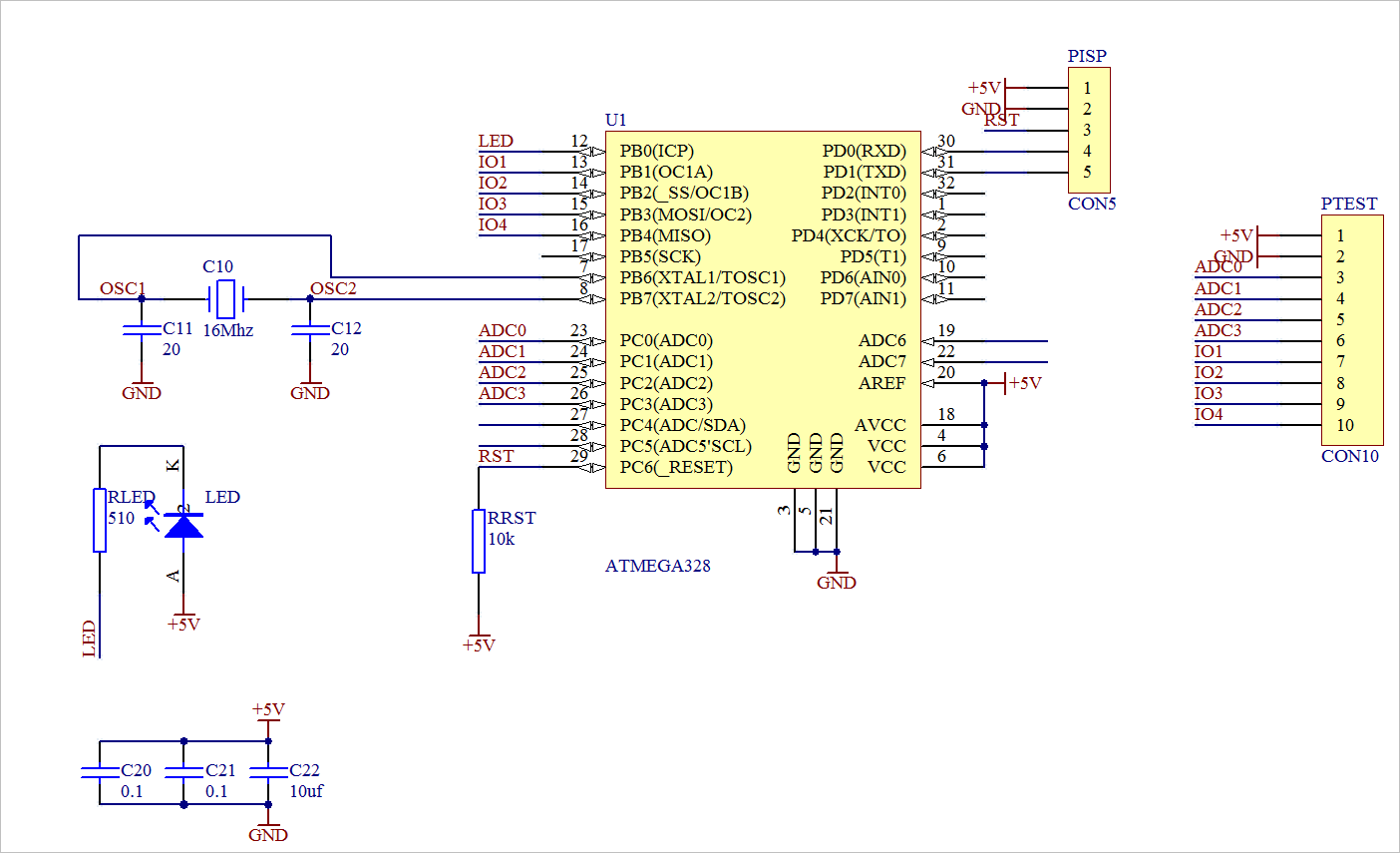Select the C20 capacitor symbol
The height and width of the screenshot is (853, 1400).
(x=100, y=772)
